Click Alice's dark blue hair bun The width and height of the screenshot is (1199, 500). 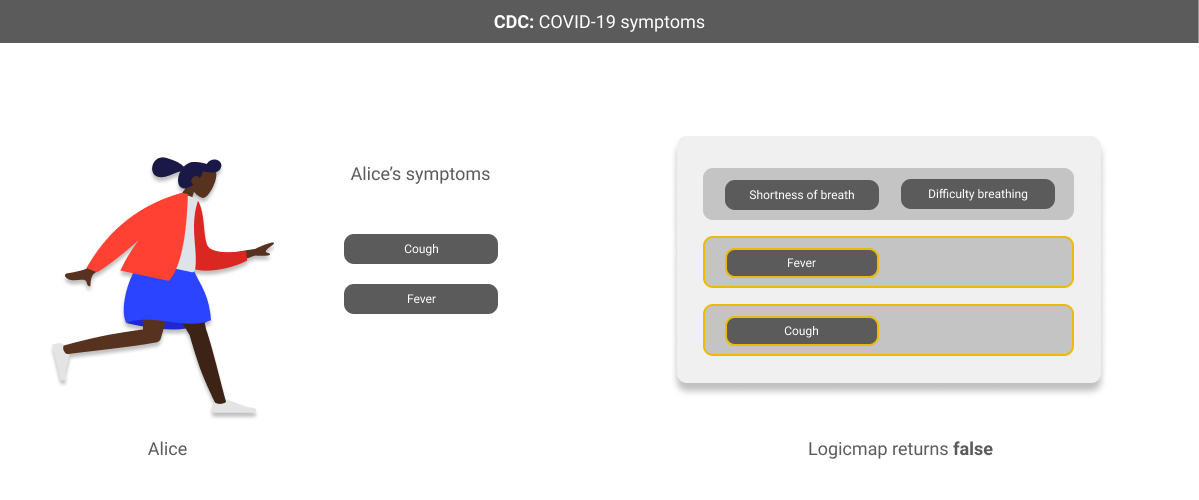pos(163,166)
